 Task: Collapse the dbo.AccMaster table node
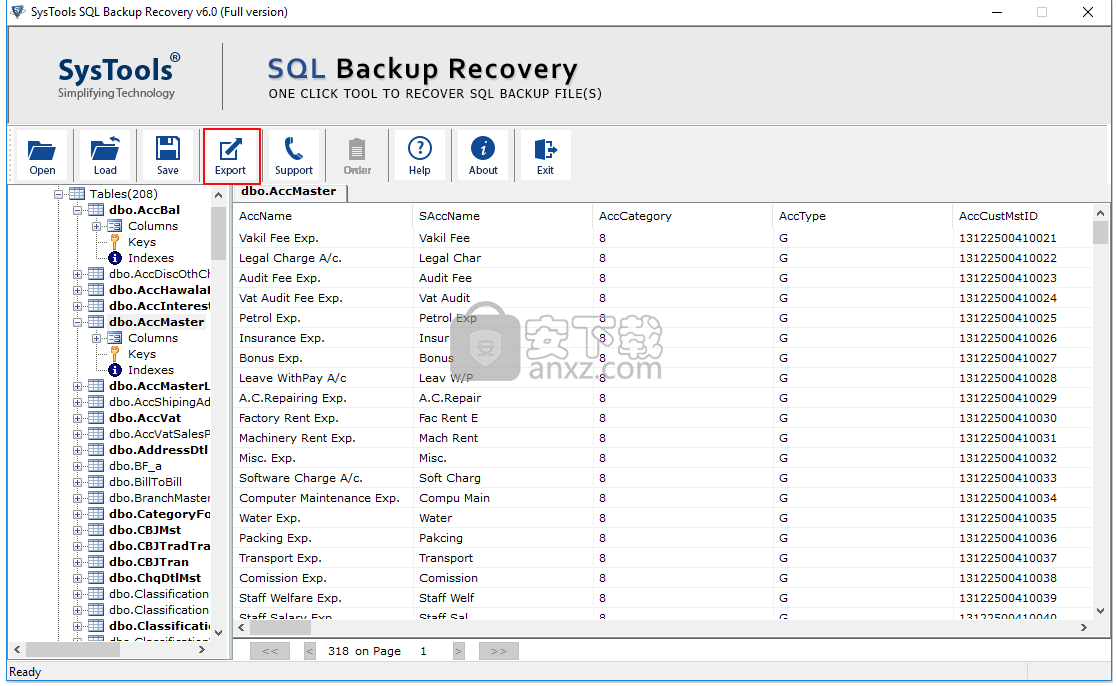coord(78,322)
